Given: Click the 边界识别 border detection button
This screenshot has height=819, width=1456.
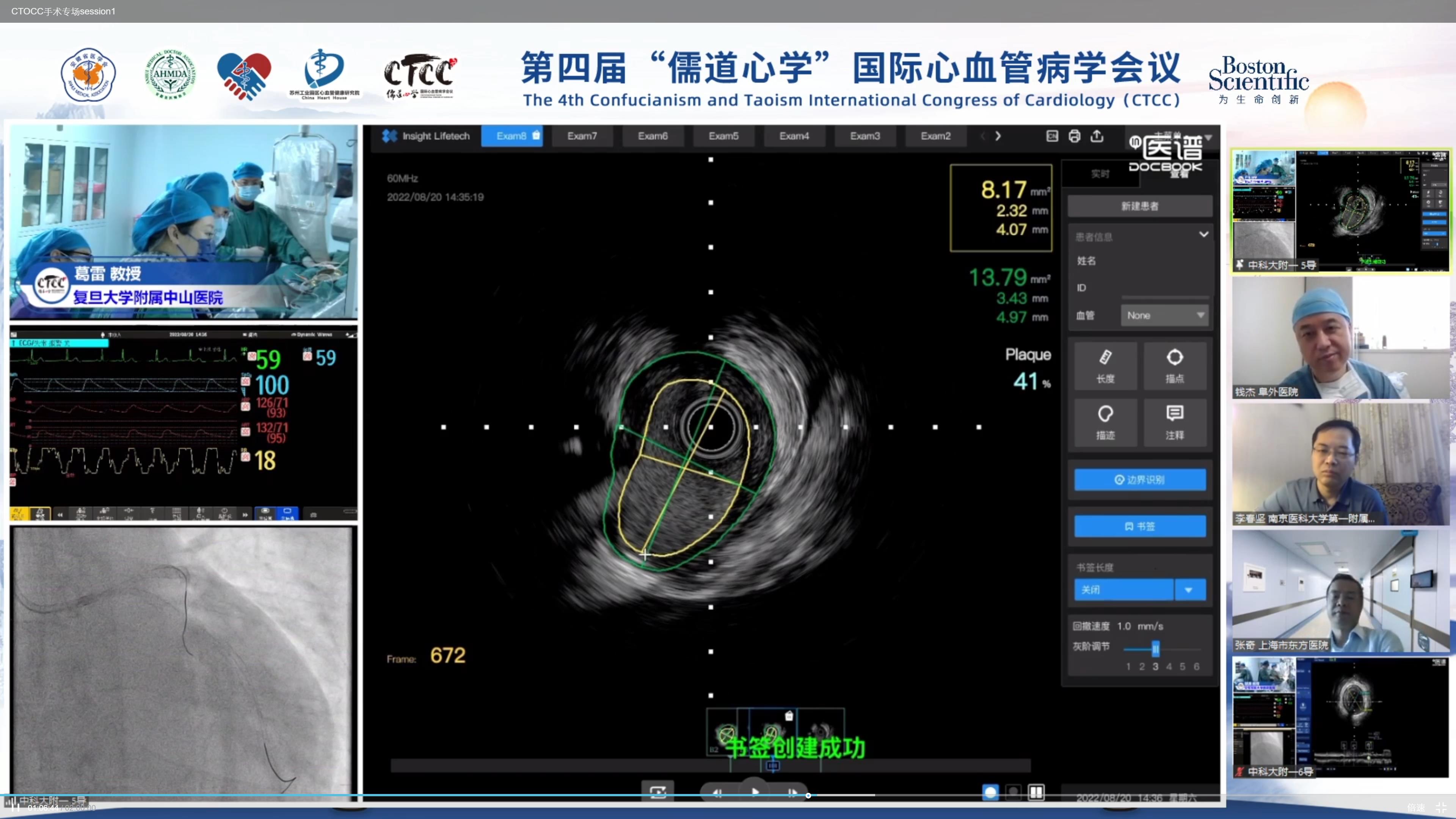Looking at the screenshot, I should [1139, 479].
